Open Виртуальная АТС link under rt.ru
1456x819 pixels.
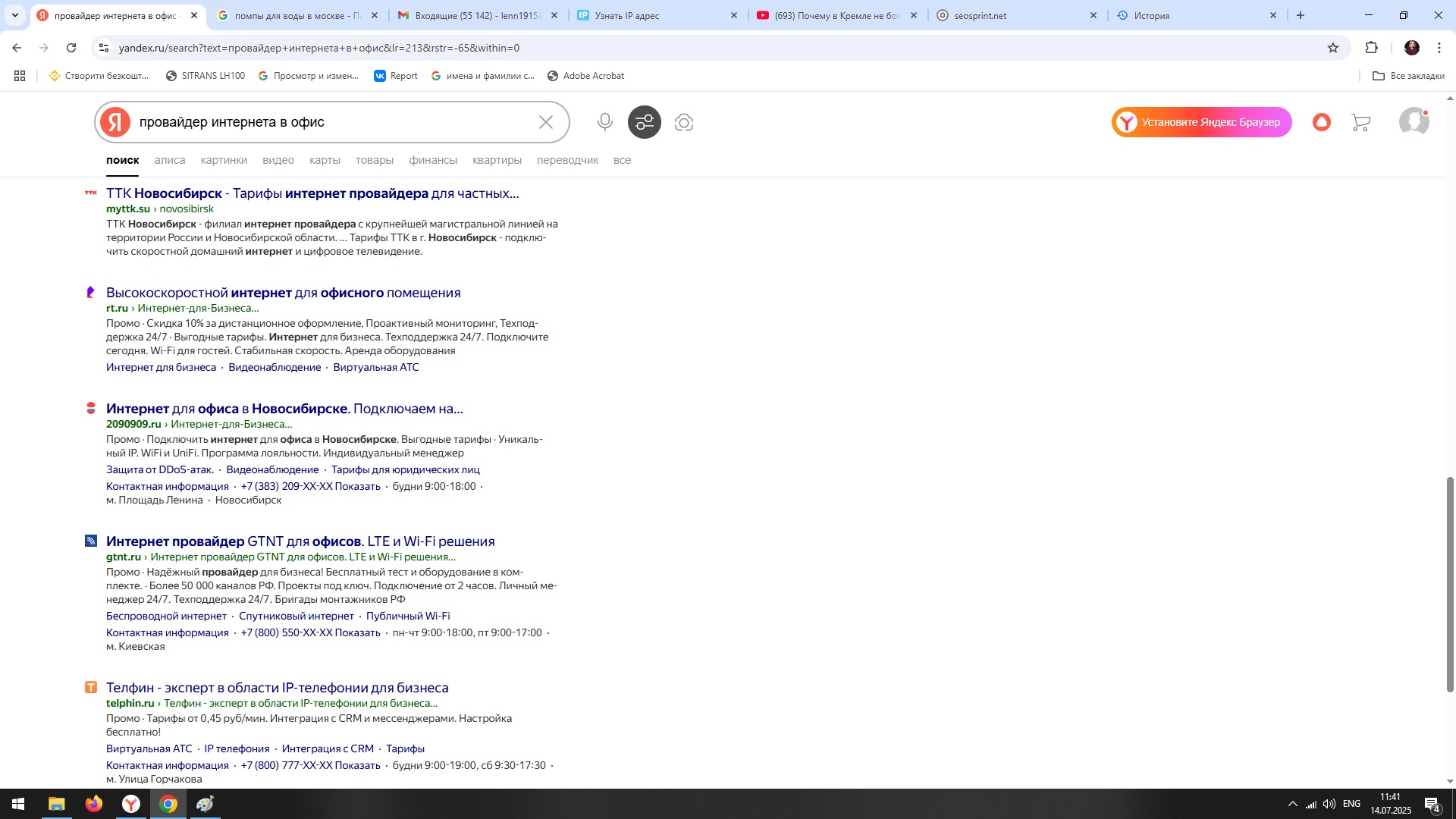(x=375, y=367)
